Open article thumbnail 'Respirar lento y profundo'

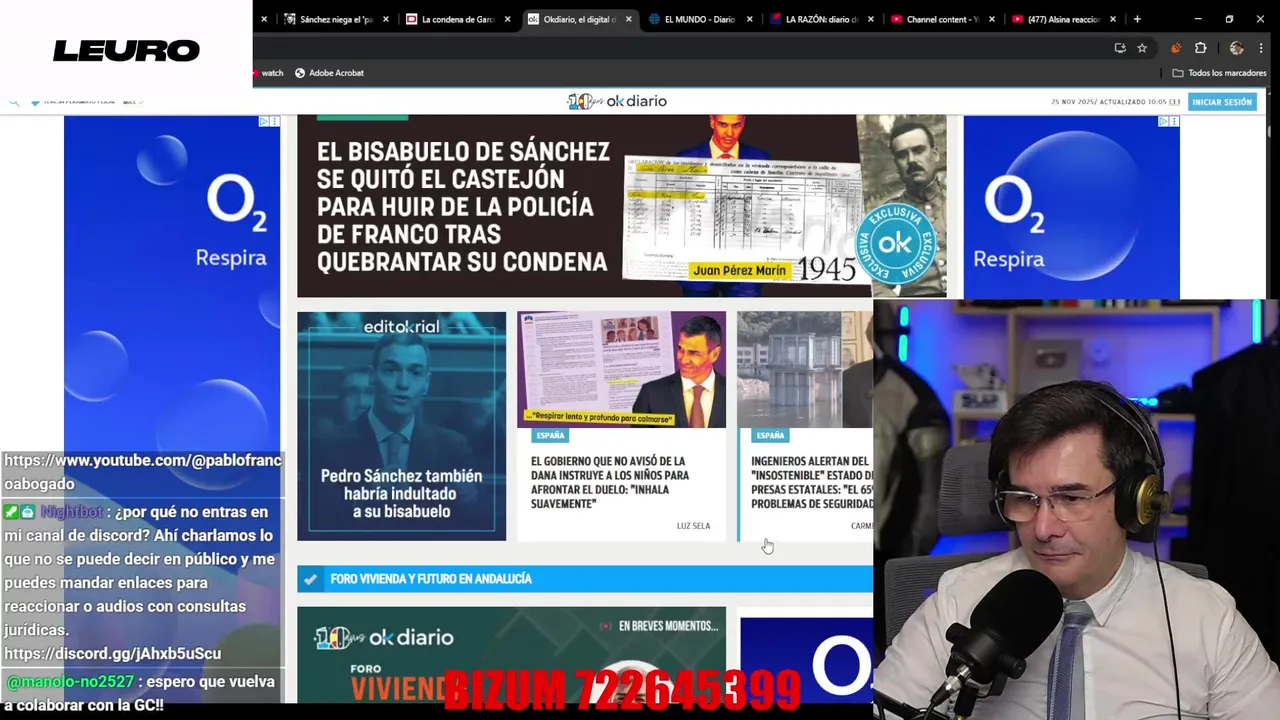(x=621, y=370)
